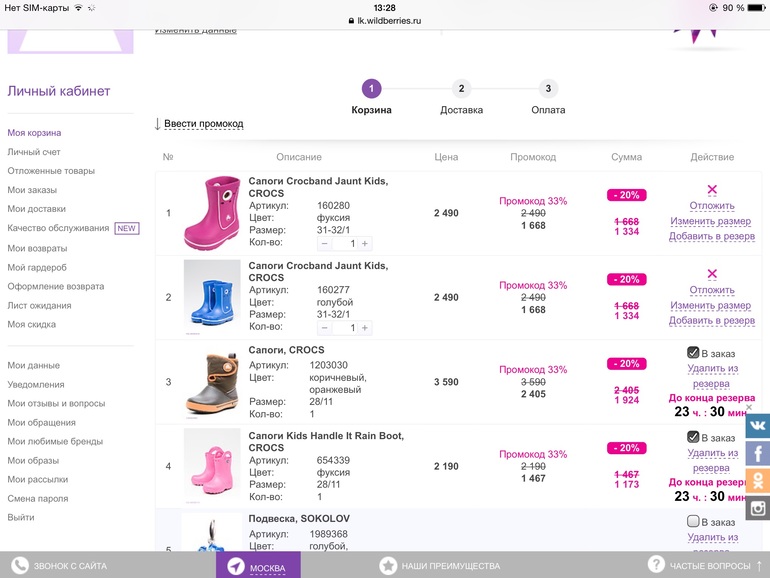Check 'В заказ' for SOKOLOV pendant
The height and width of the screenshot is (578, 770).
tap(693, 521)
